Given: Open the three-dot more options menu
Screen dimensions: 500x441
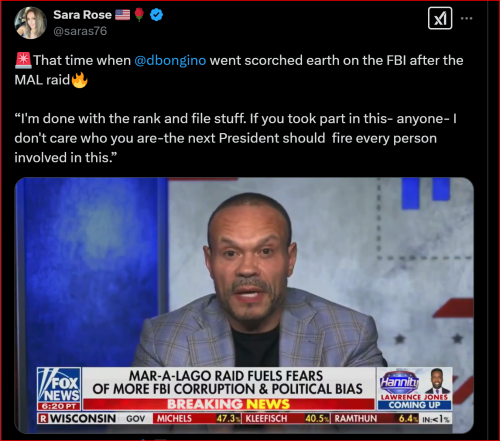Looking at the screenshot, I should point(466,18).
